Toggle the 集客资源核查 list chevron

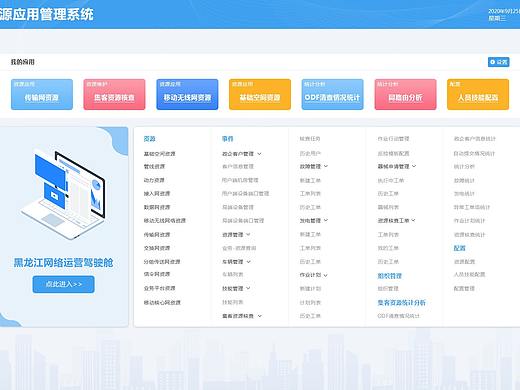click(x=259, y=316)
